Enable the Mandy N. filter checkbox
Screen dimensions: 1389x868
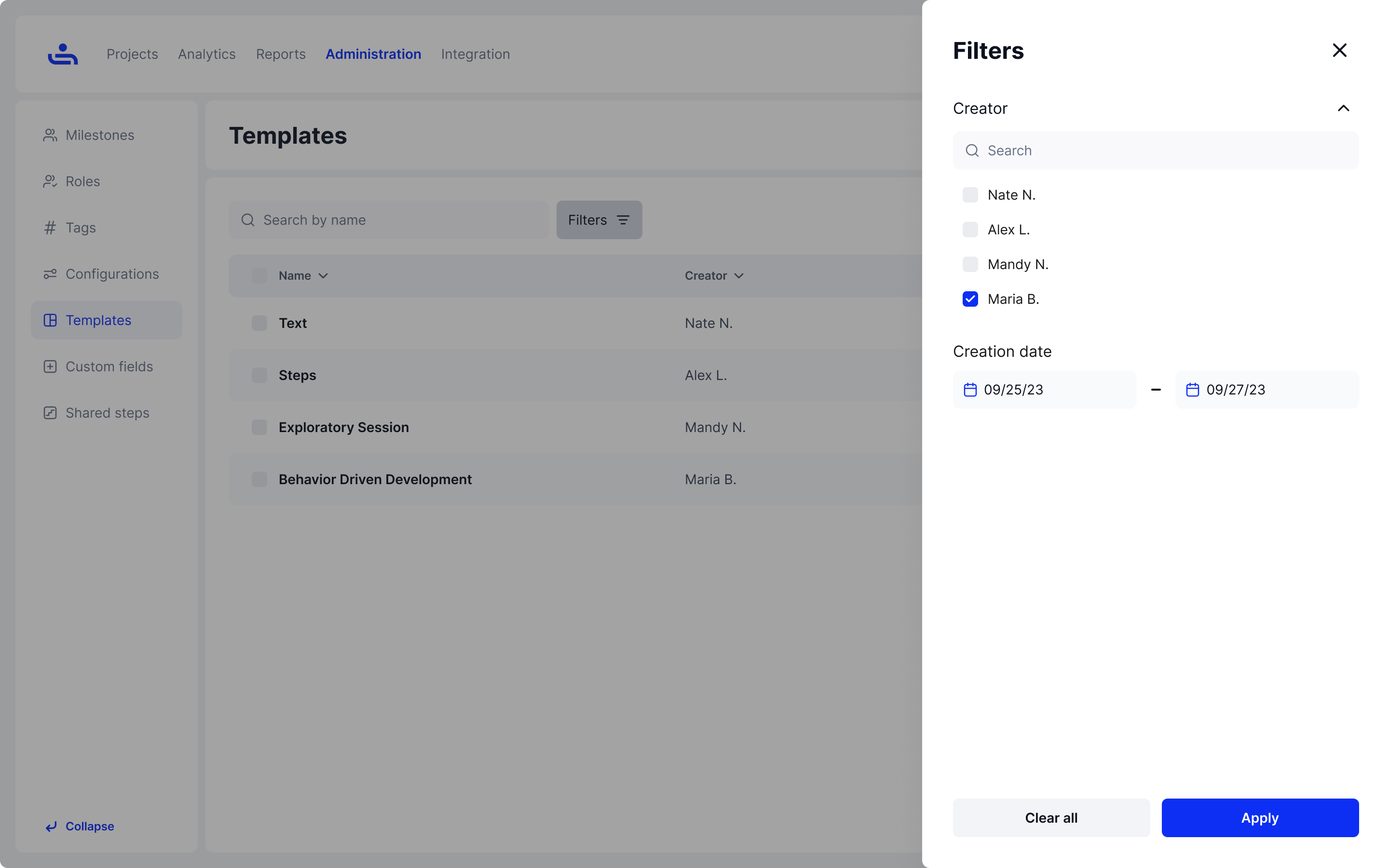(970, 265)
